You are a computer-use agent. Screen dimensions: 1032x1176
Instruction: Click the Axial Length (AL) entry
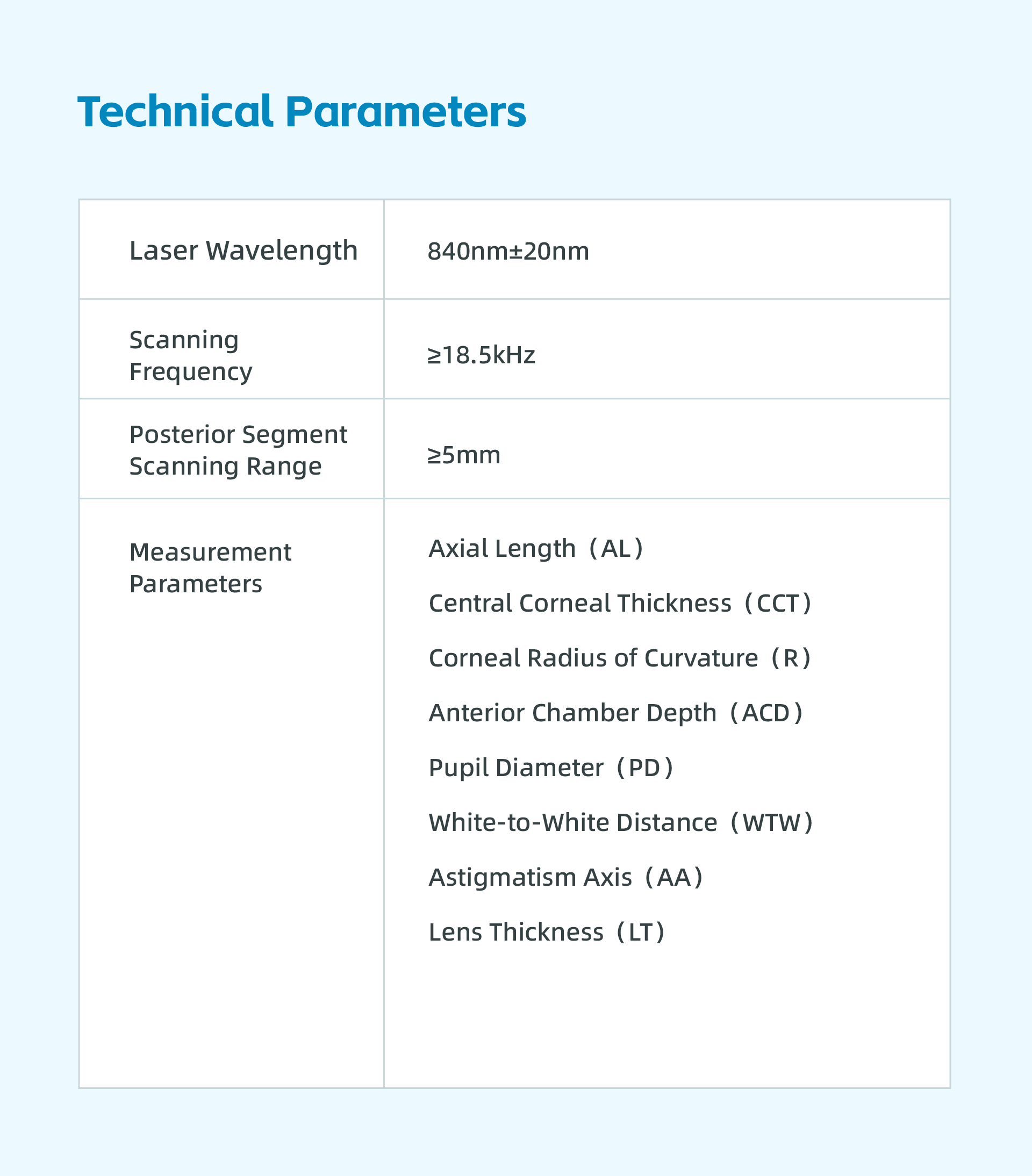pyautogui.click(x=535, y=548)
